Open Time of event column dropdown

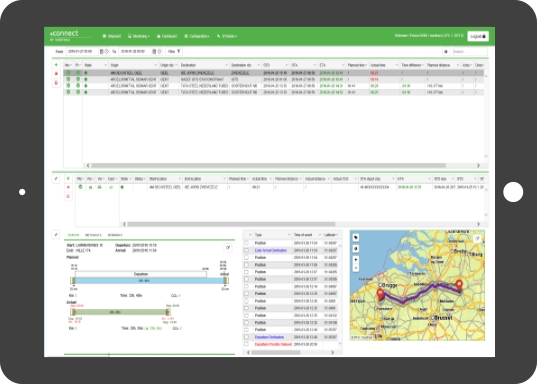click(x=319, y=235)
